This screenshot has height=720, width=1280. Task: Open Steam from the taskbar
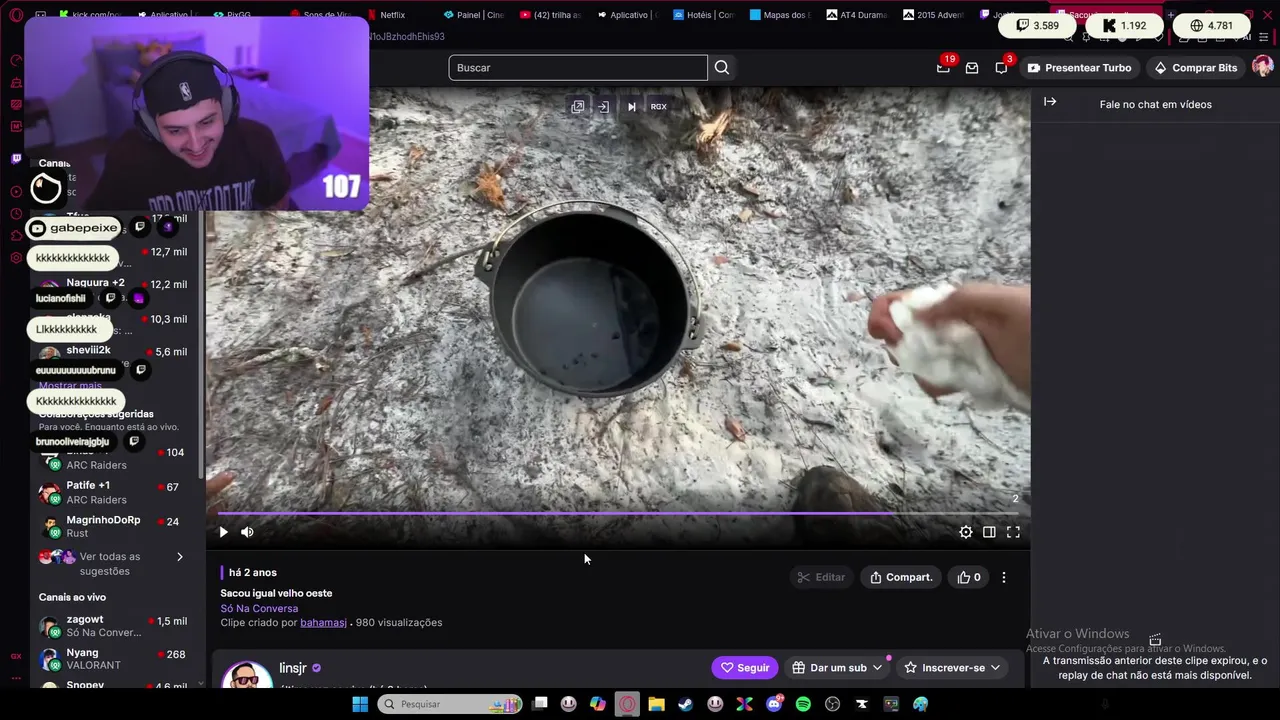[685, 704]
